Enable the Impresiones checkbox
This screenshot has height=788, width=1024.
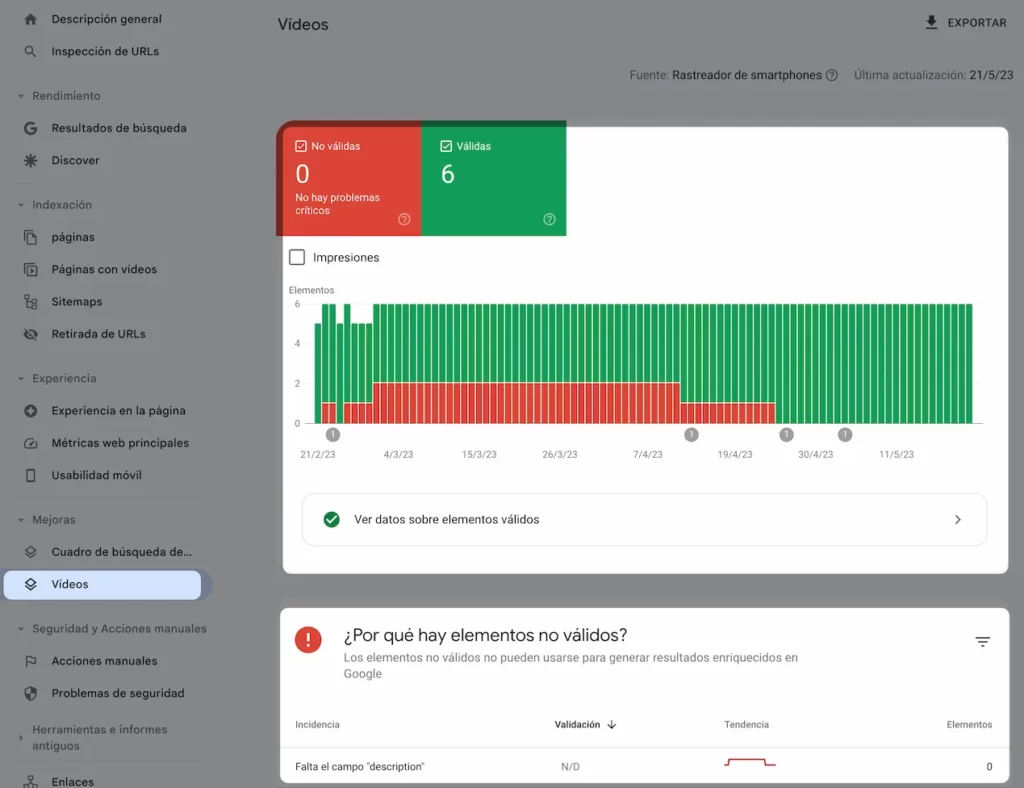(296, 257)
